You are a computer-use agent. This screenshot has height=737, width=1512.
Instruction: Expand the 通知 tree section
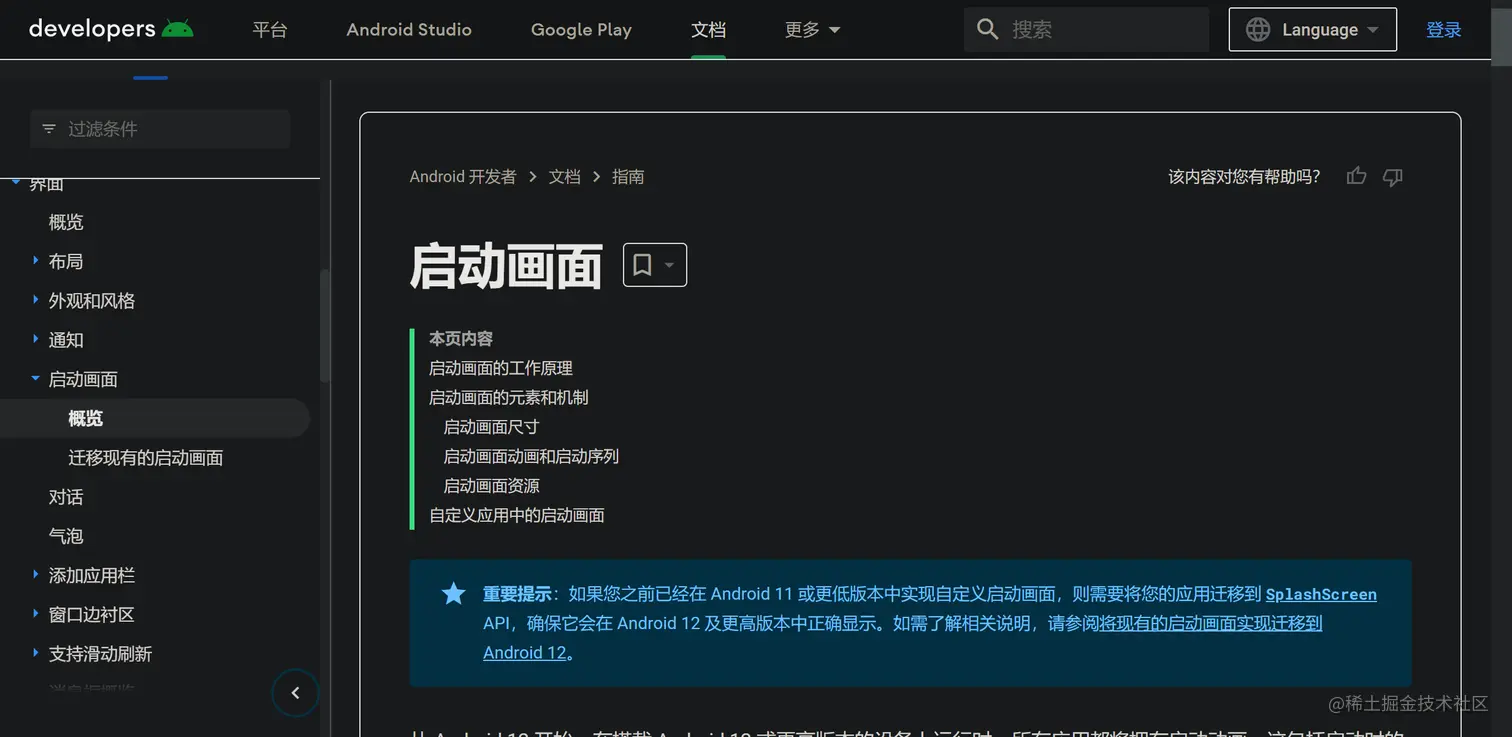[x=36, y=340]
